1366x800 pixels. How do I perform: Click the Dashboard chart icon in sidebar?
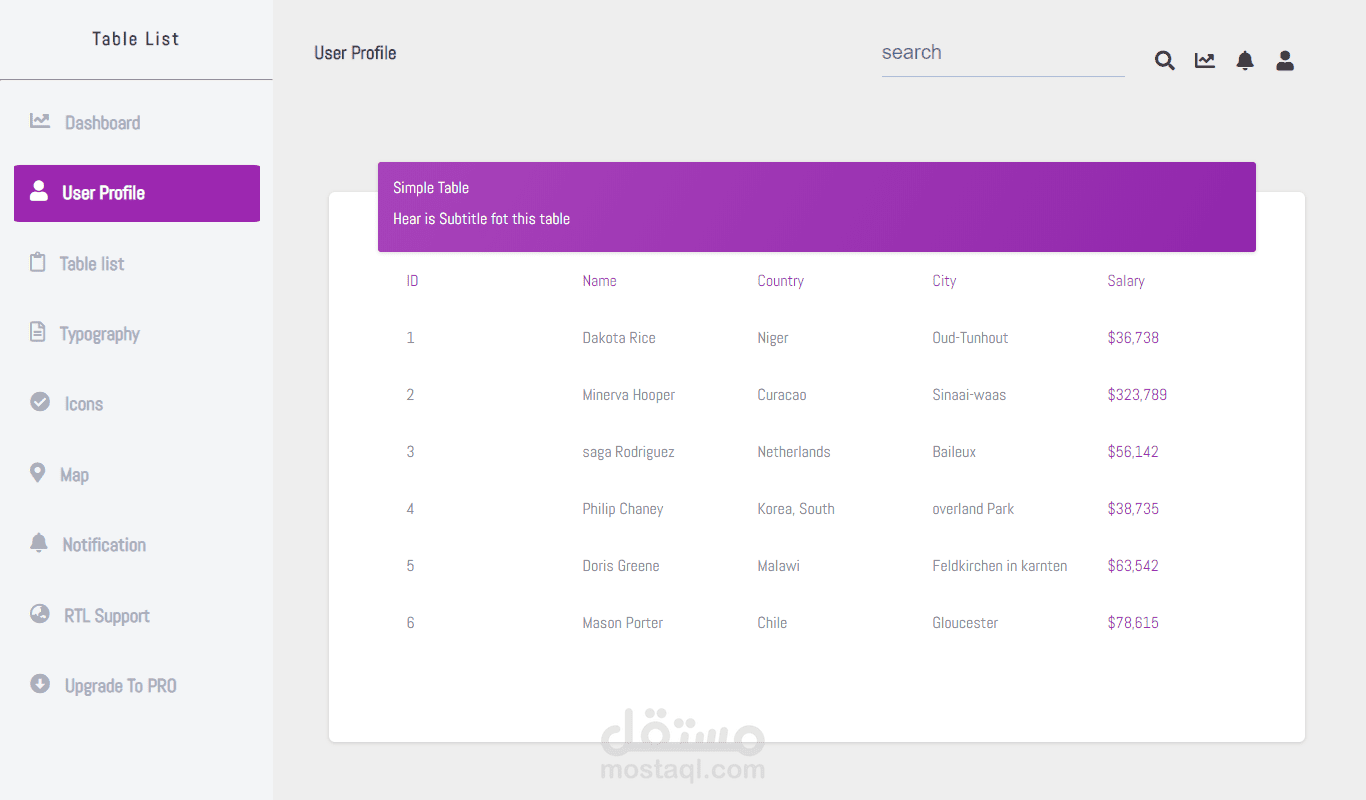click(40, 121)
